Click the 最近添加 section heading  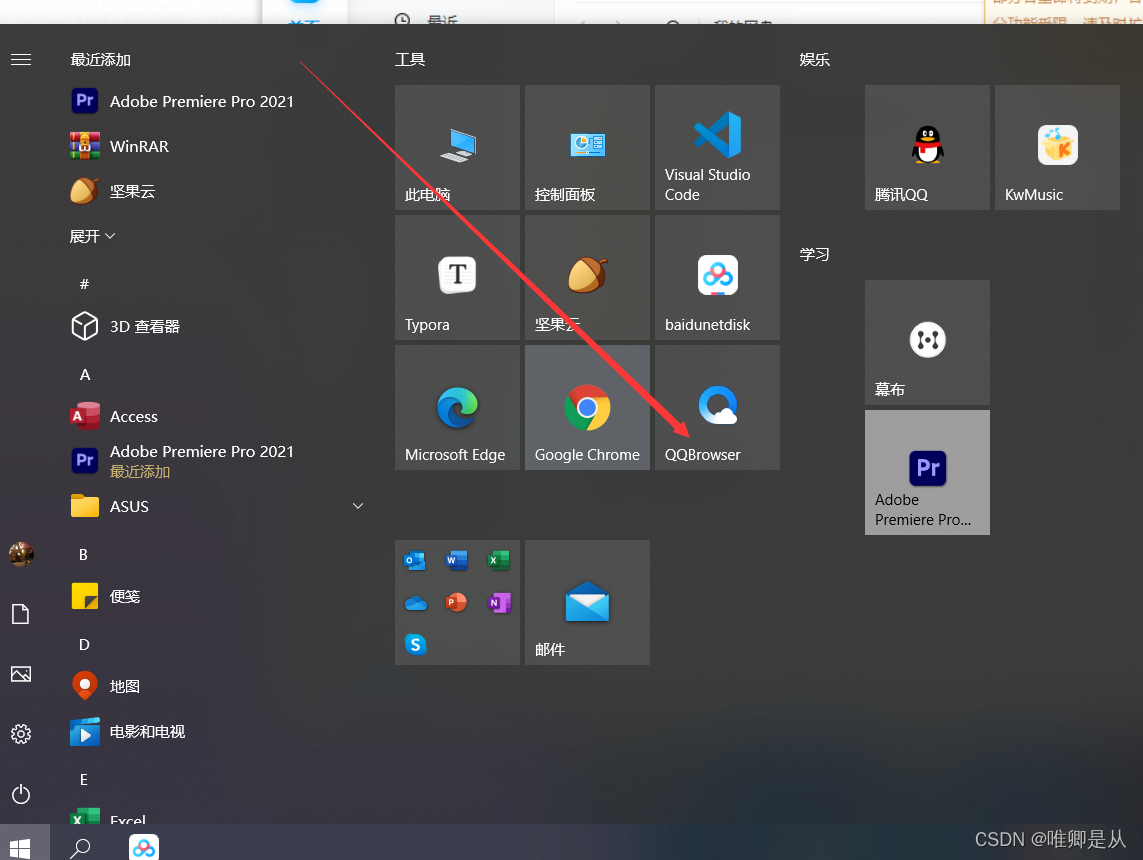[101, 59]
